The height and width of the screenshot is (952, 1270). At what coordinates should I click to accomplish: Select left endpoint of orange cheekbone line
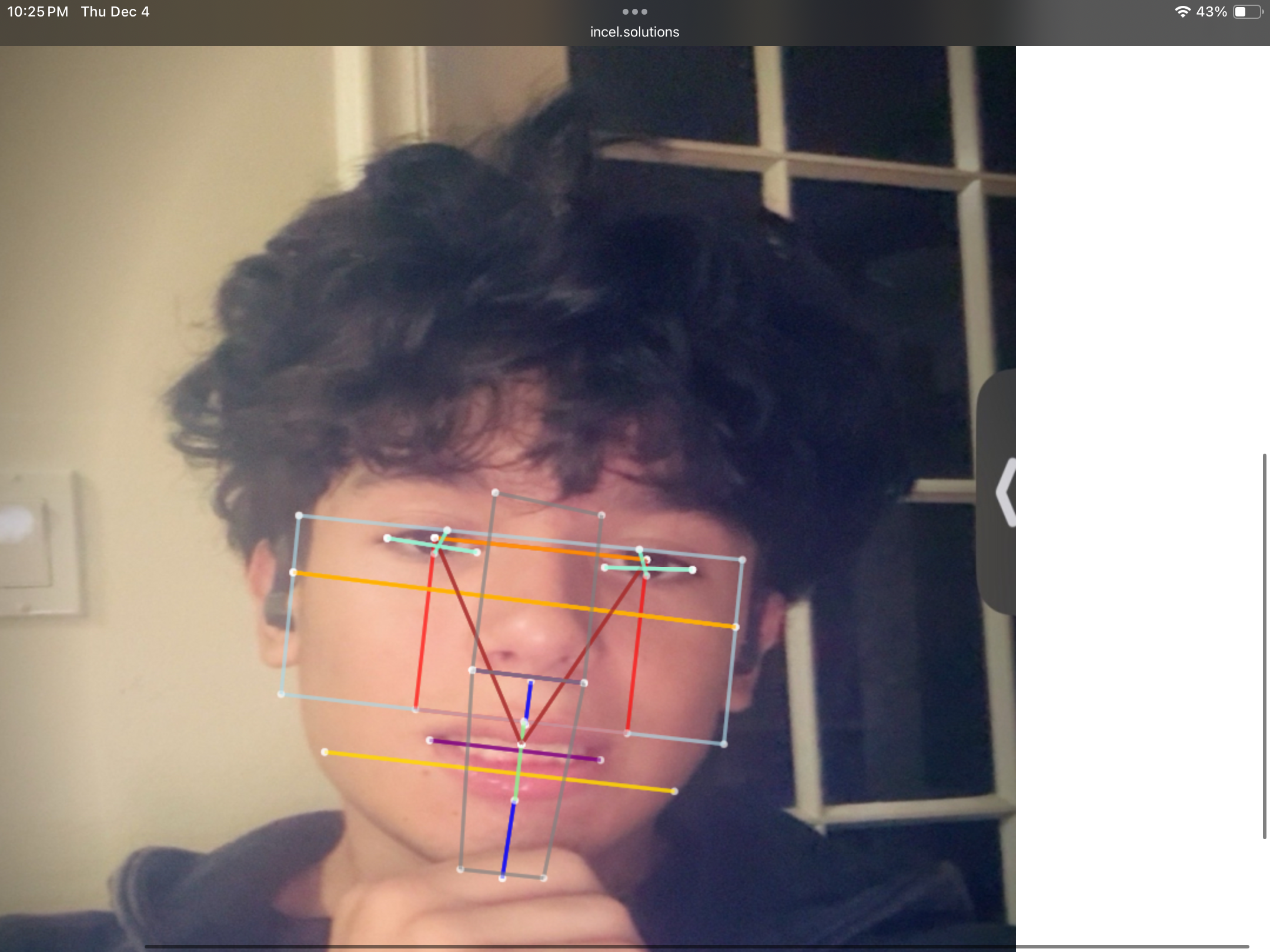(x=293, y=572)
